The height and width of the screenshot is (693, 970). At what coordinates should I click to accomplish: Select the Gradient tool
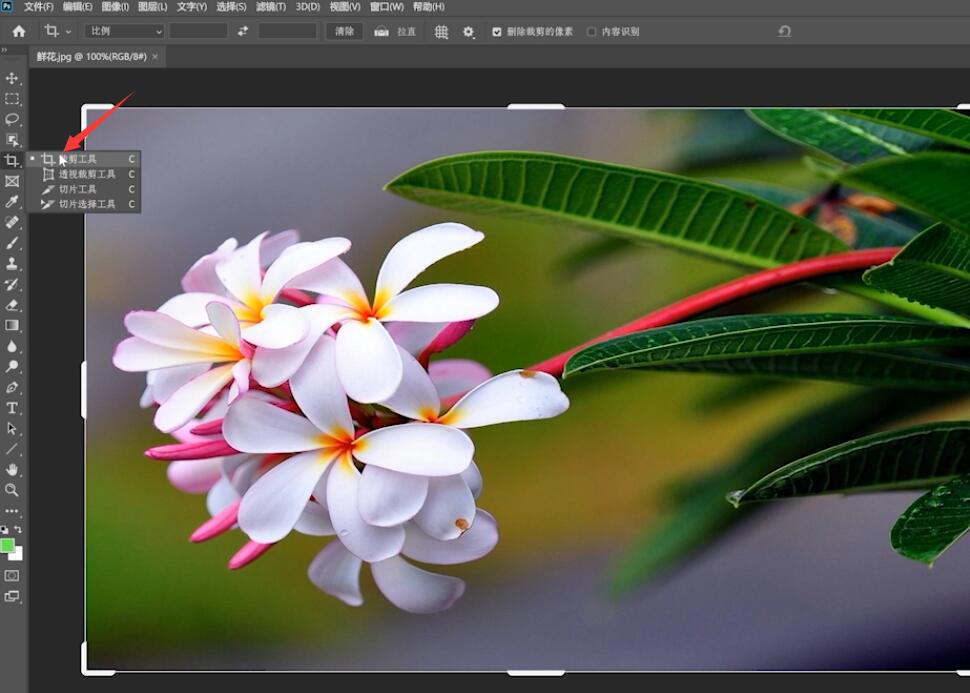(12, 325)
